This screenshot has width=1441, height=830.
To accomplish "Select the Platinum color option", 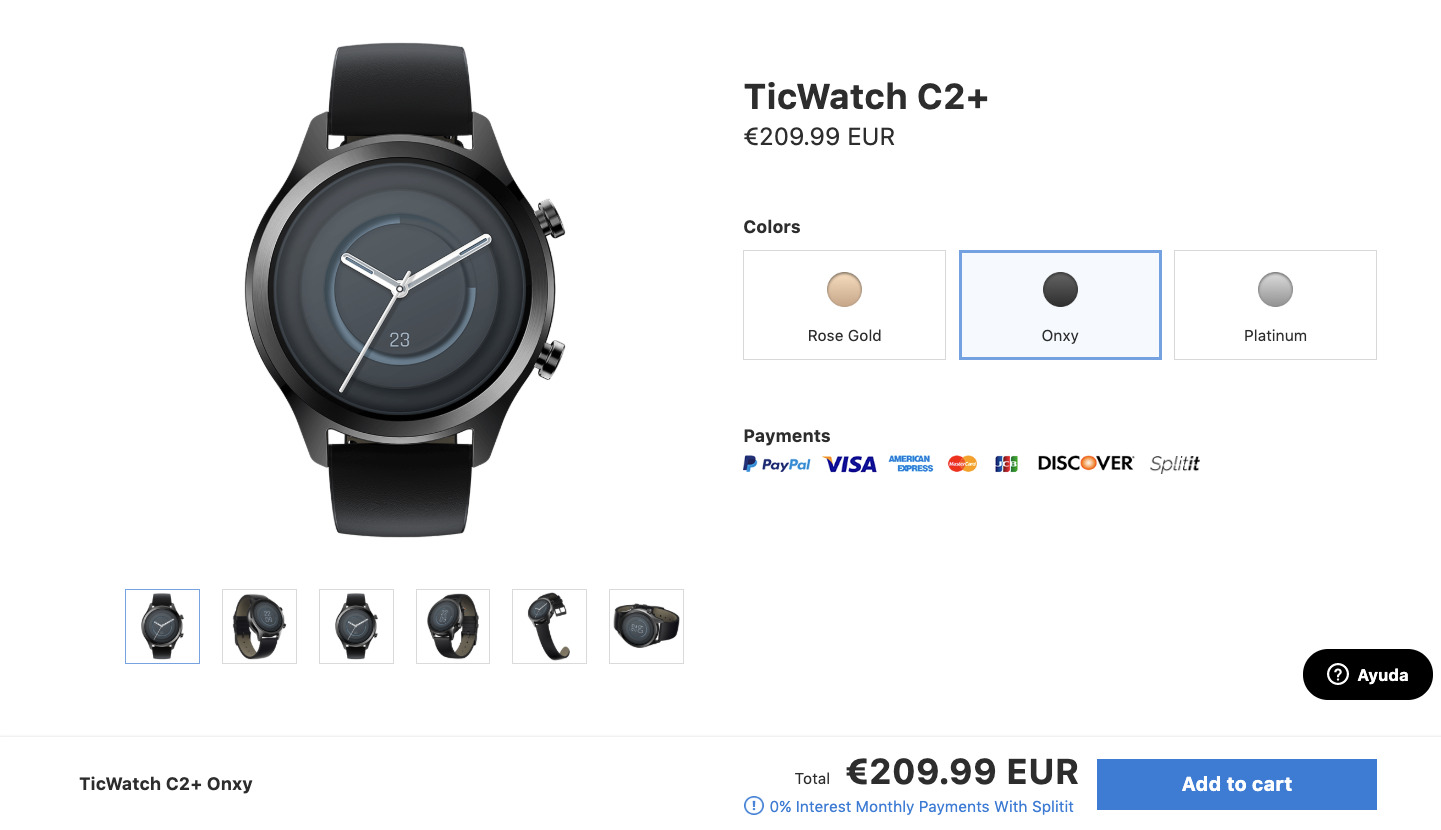I will coord(1275,305).
